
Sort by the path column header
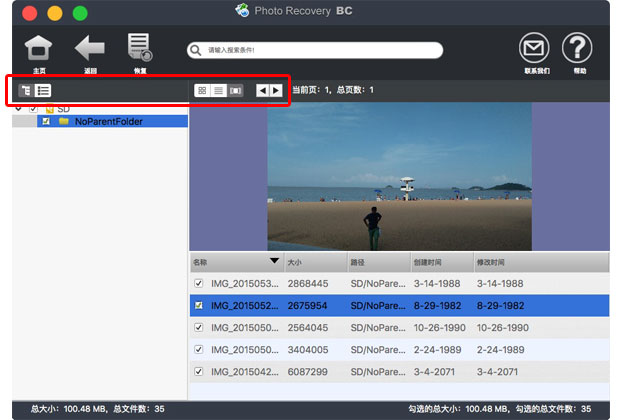[x=379, y=262]
